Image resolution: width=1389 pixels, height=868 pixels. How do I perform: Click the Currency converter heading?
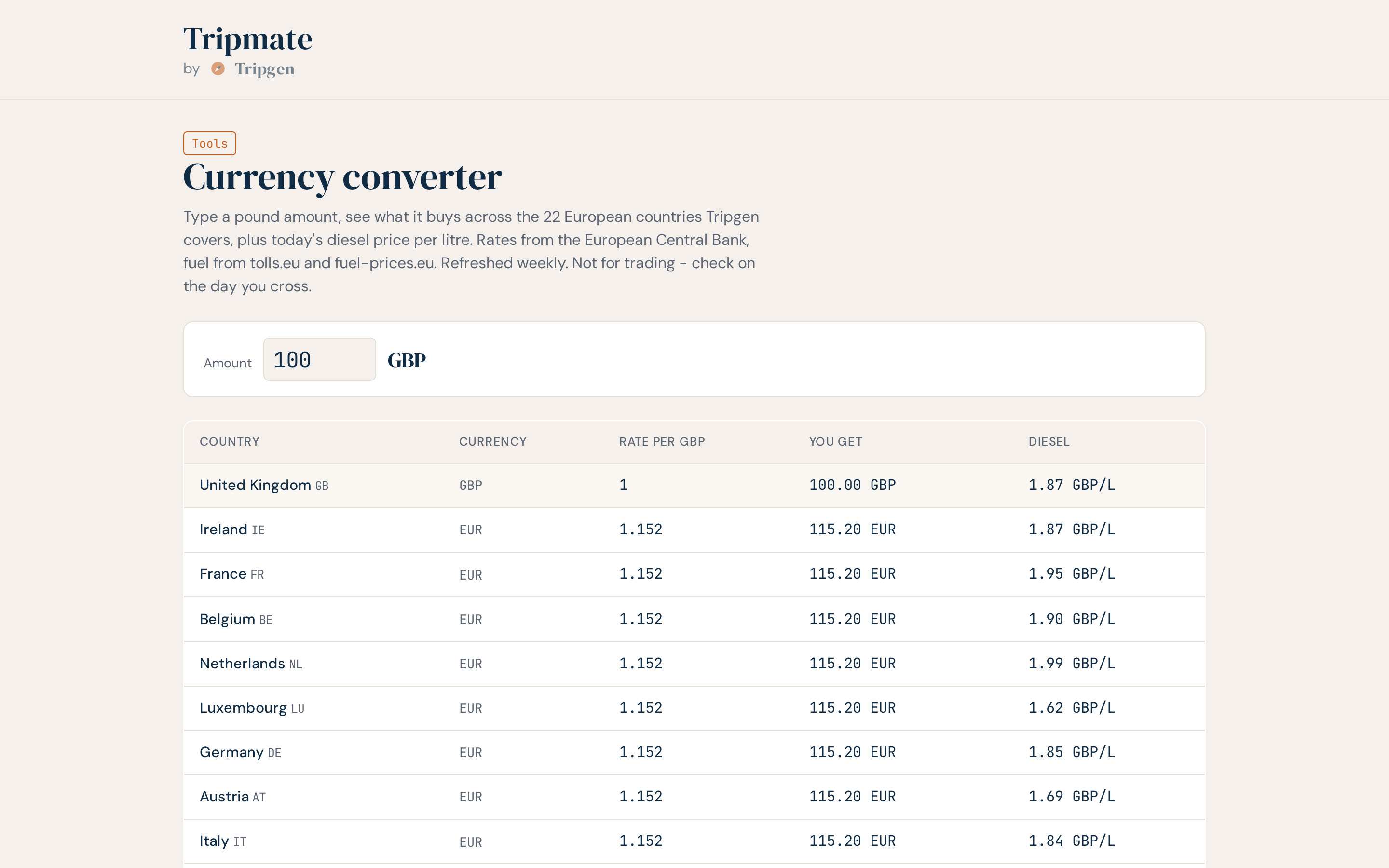click(342, 177)
